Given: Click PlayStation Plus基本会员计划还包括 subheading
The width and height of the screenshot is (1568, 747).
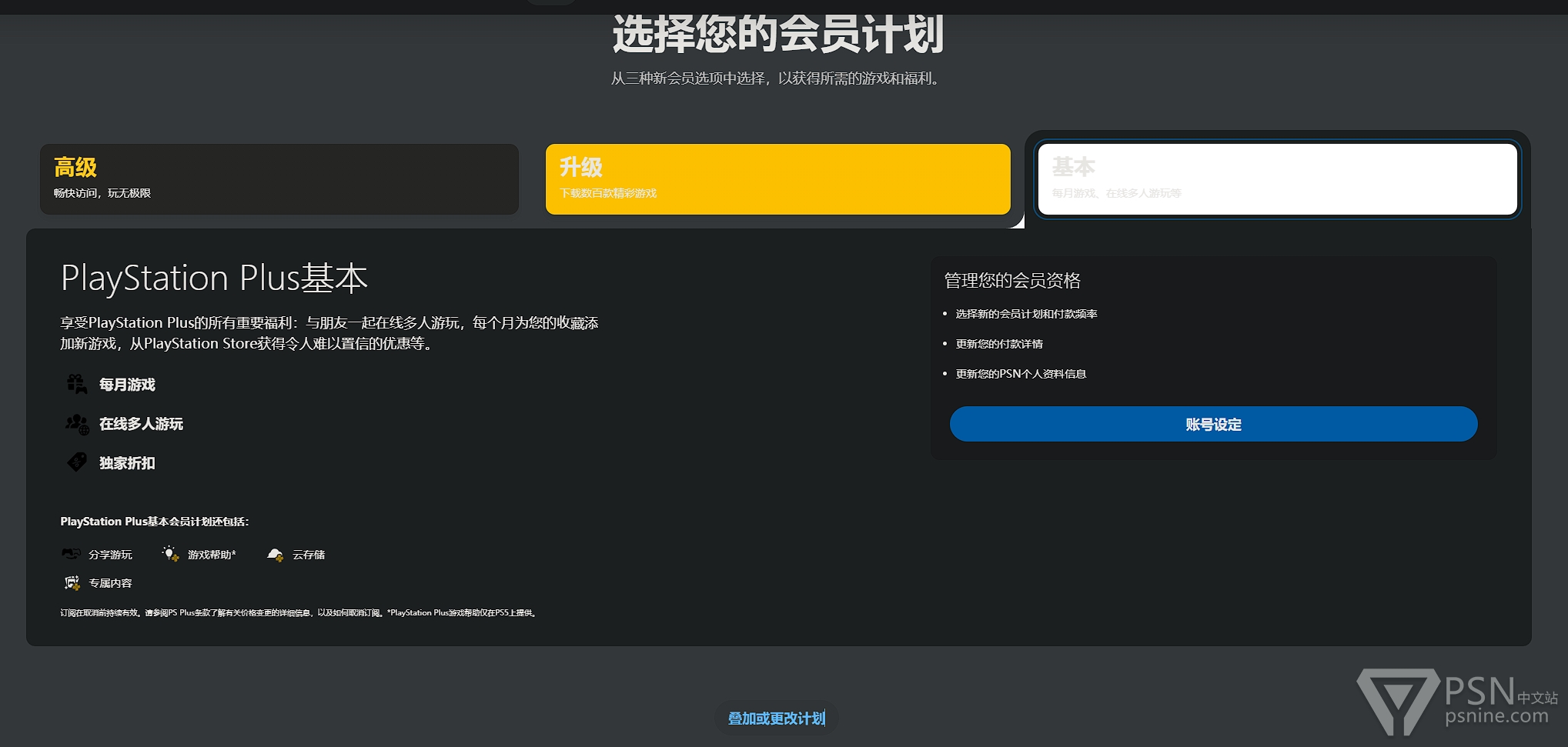Looking at the screenshot, I should pyautogui.click(x=155, y=522).
